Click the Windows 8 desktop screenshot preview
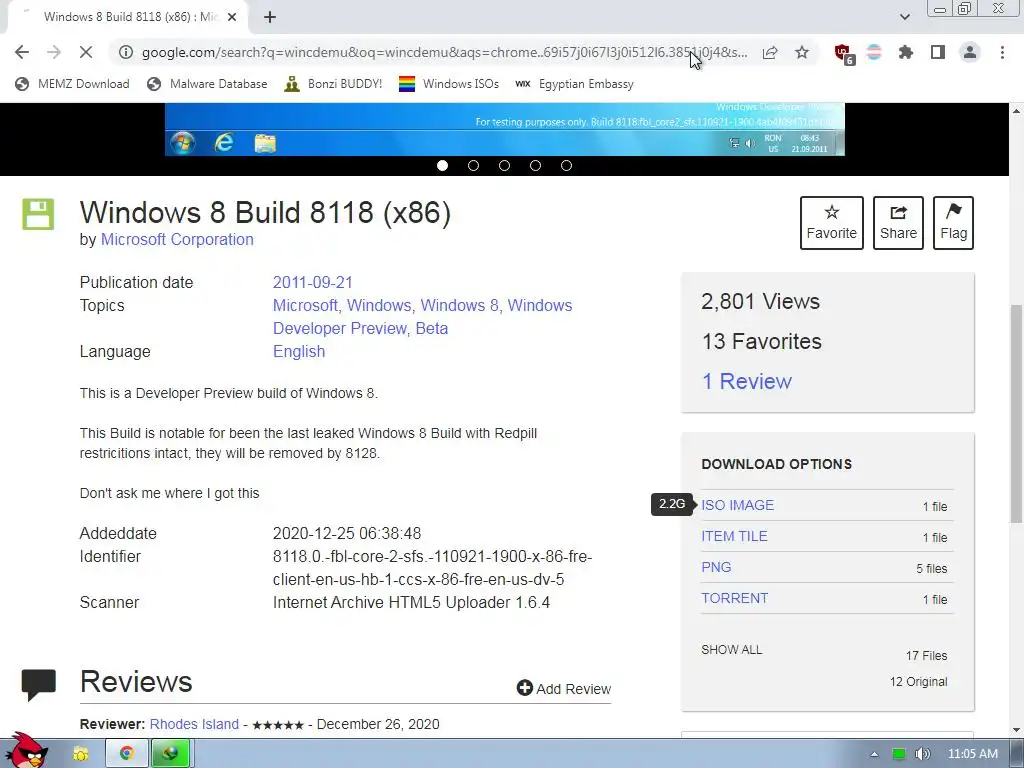Image resolution: width=1024 pixels, height=768 pixels. [504, 129]
